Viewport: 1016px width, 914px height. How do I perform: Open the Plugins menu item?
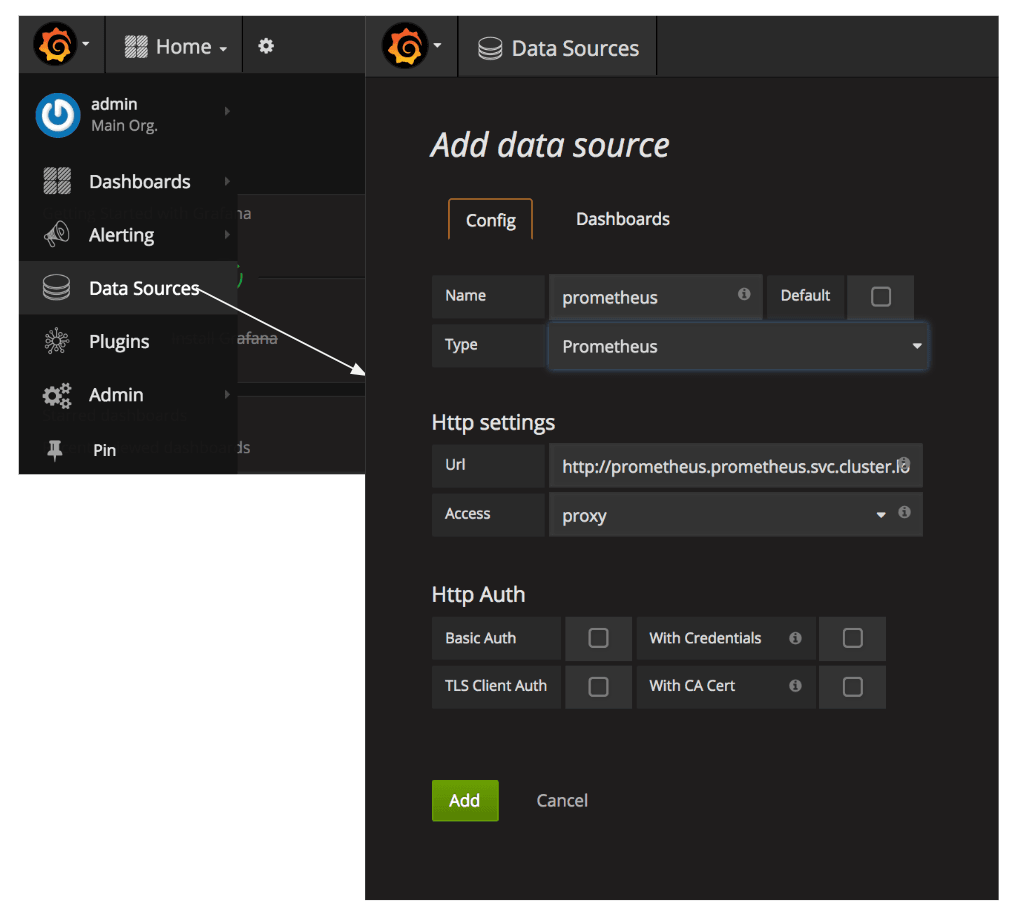[128, 341]
